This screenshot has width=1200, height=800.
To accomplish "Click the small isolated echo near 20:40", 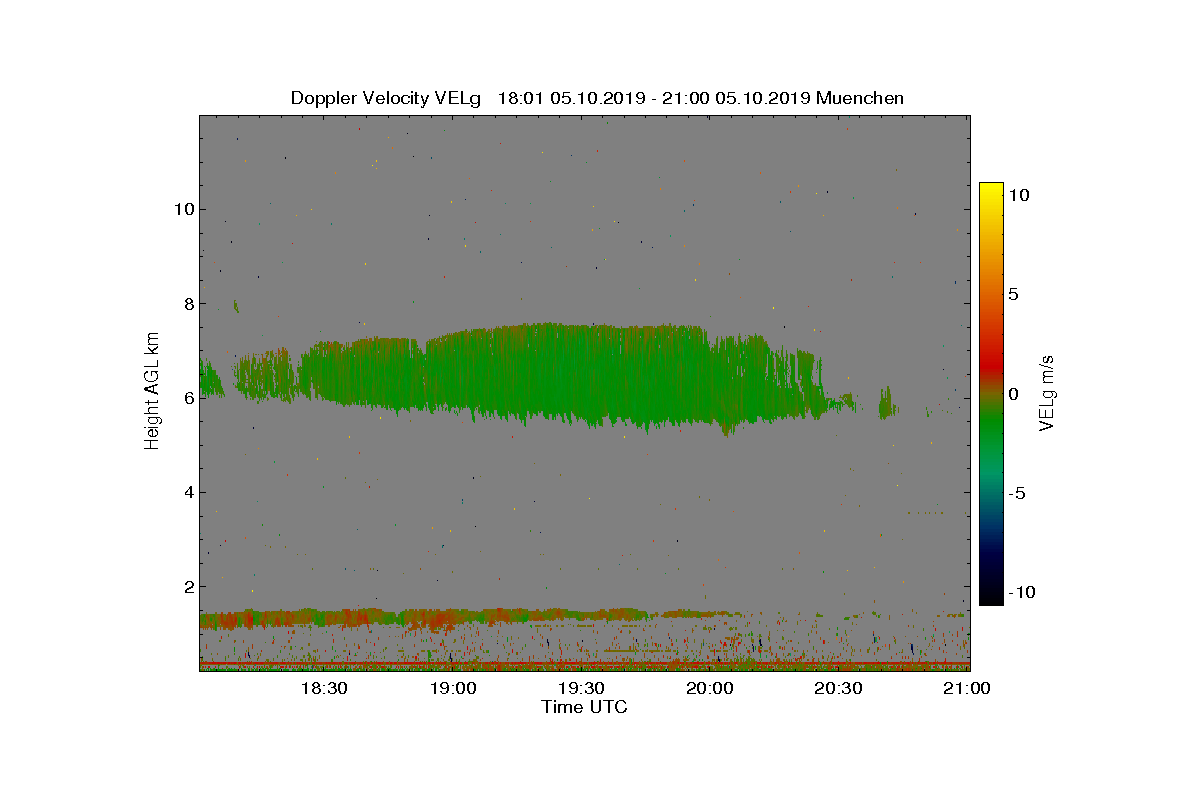I will pos(886,404).
